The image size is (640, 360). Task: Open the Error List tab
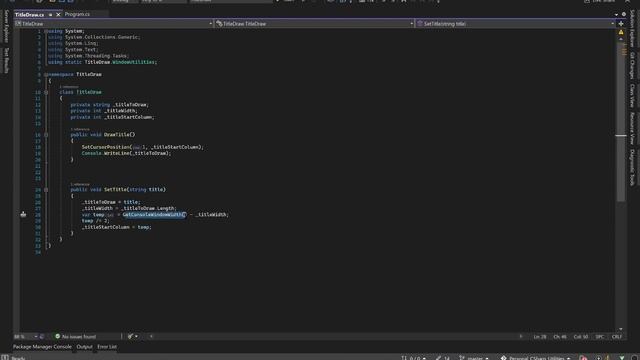coord(107,347)
